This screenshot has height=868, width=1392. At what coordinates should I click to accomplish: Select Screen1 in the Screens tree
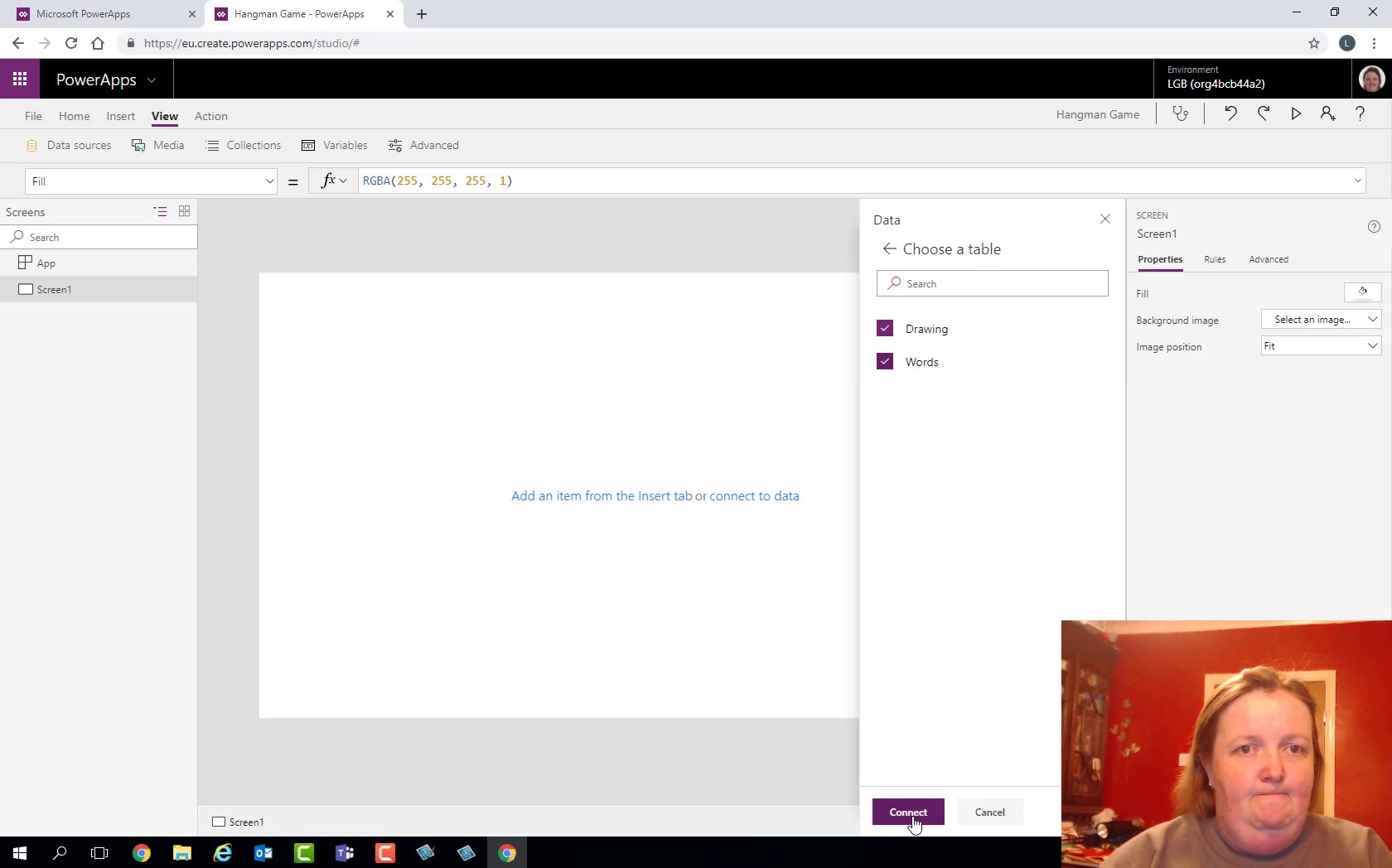coord(99,289)
